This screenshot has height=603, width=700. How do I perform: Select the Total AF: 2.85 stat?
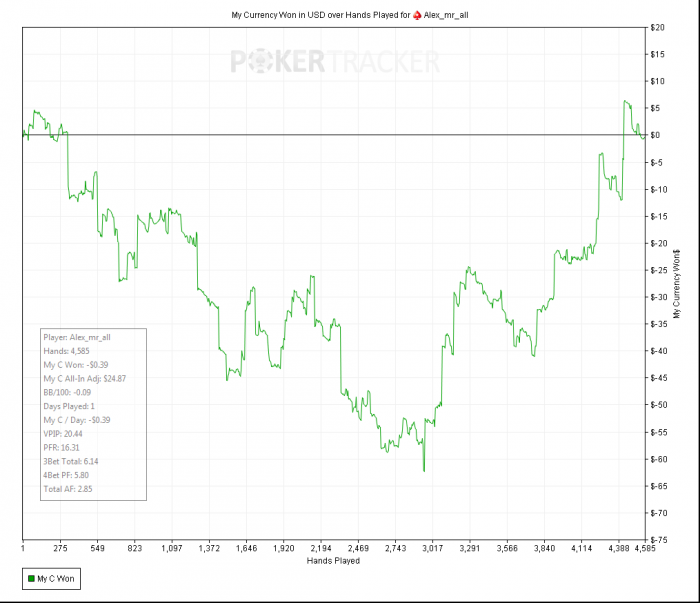(x=68, y=489)
